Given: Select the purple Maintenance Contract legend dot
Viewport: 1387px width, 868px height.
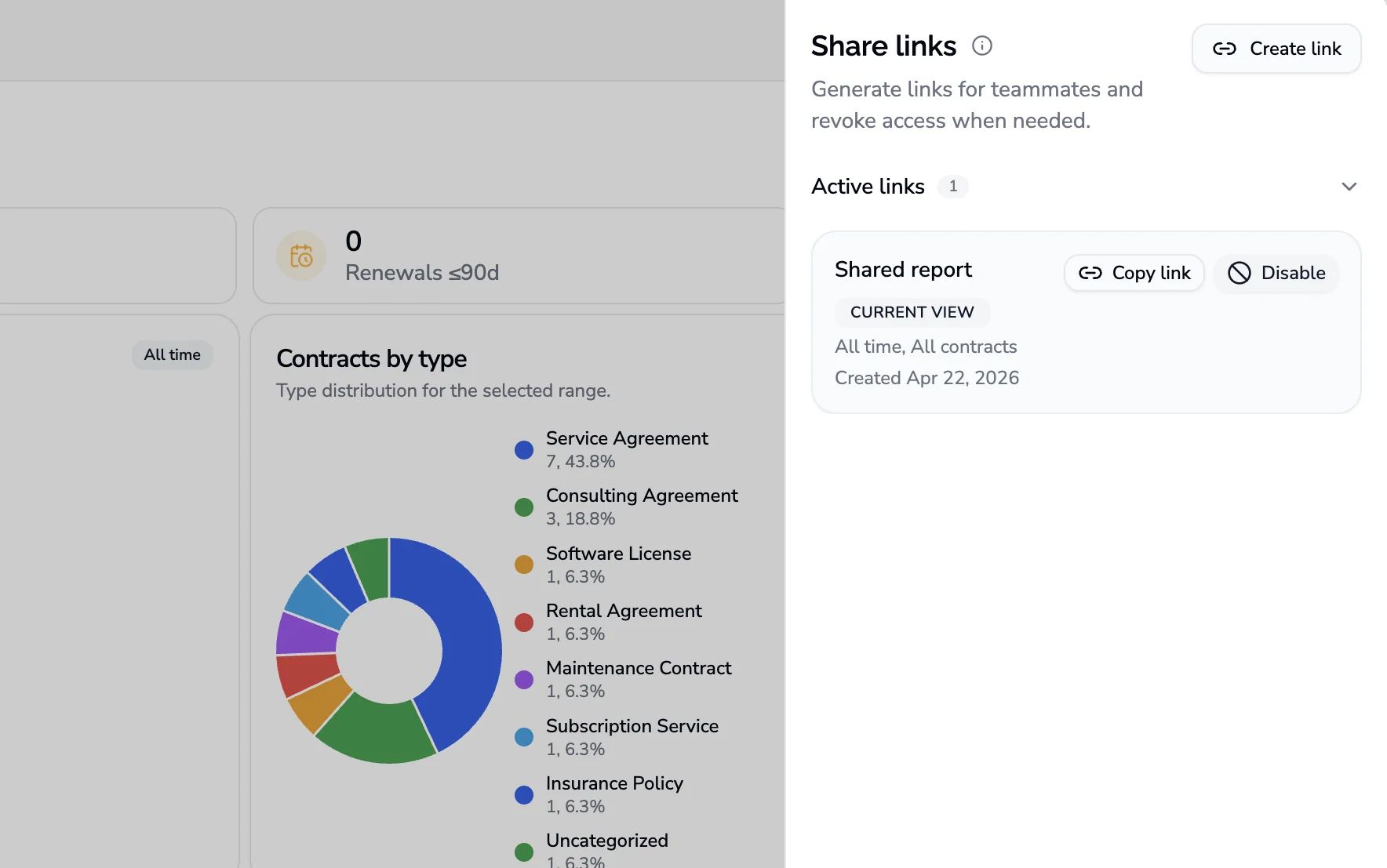Looking at the screenshot, I should click(524, 679).
